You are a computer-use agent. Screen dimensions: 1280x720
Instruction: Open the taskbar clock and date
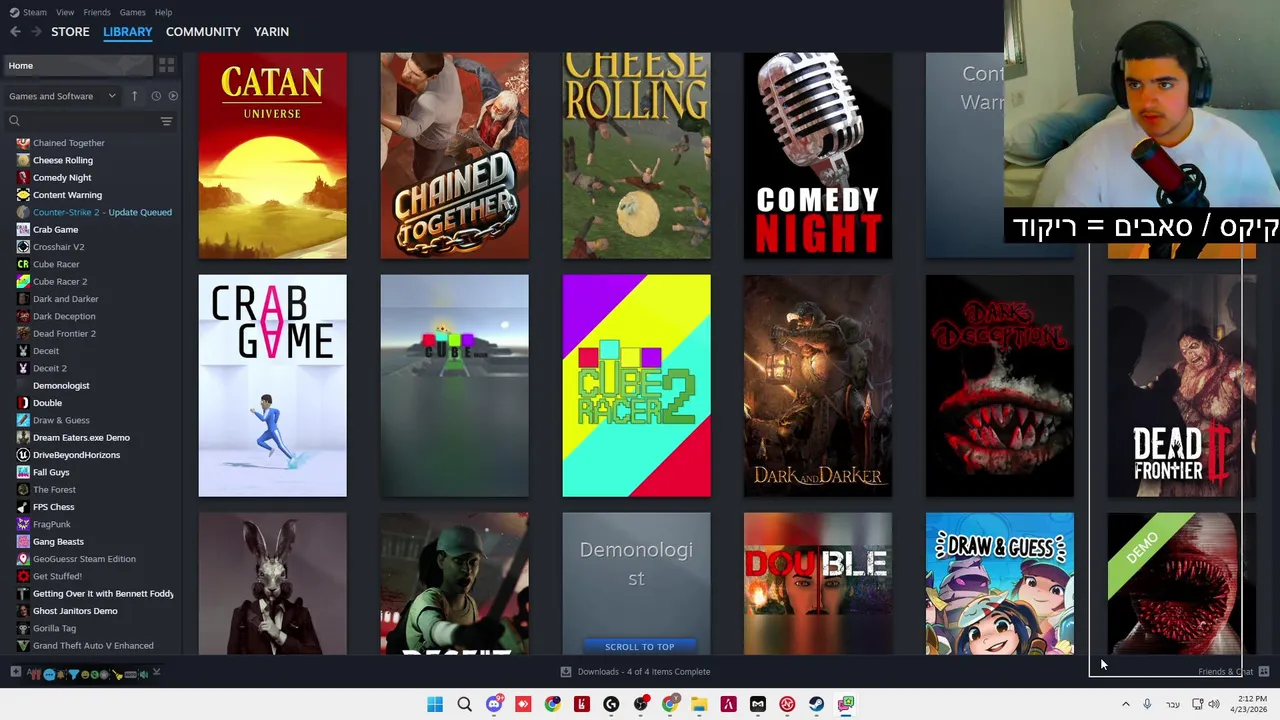click(x=1248, y=704)
